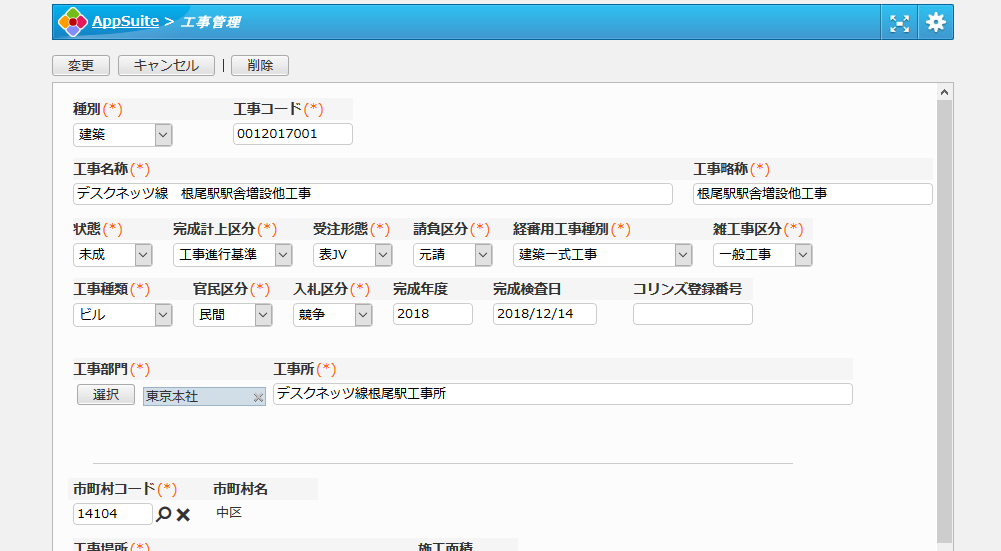Screen dimensions: 1001x551
Task: Open the AppSuite breadcrumb link
Action: (124, 21)
